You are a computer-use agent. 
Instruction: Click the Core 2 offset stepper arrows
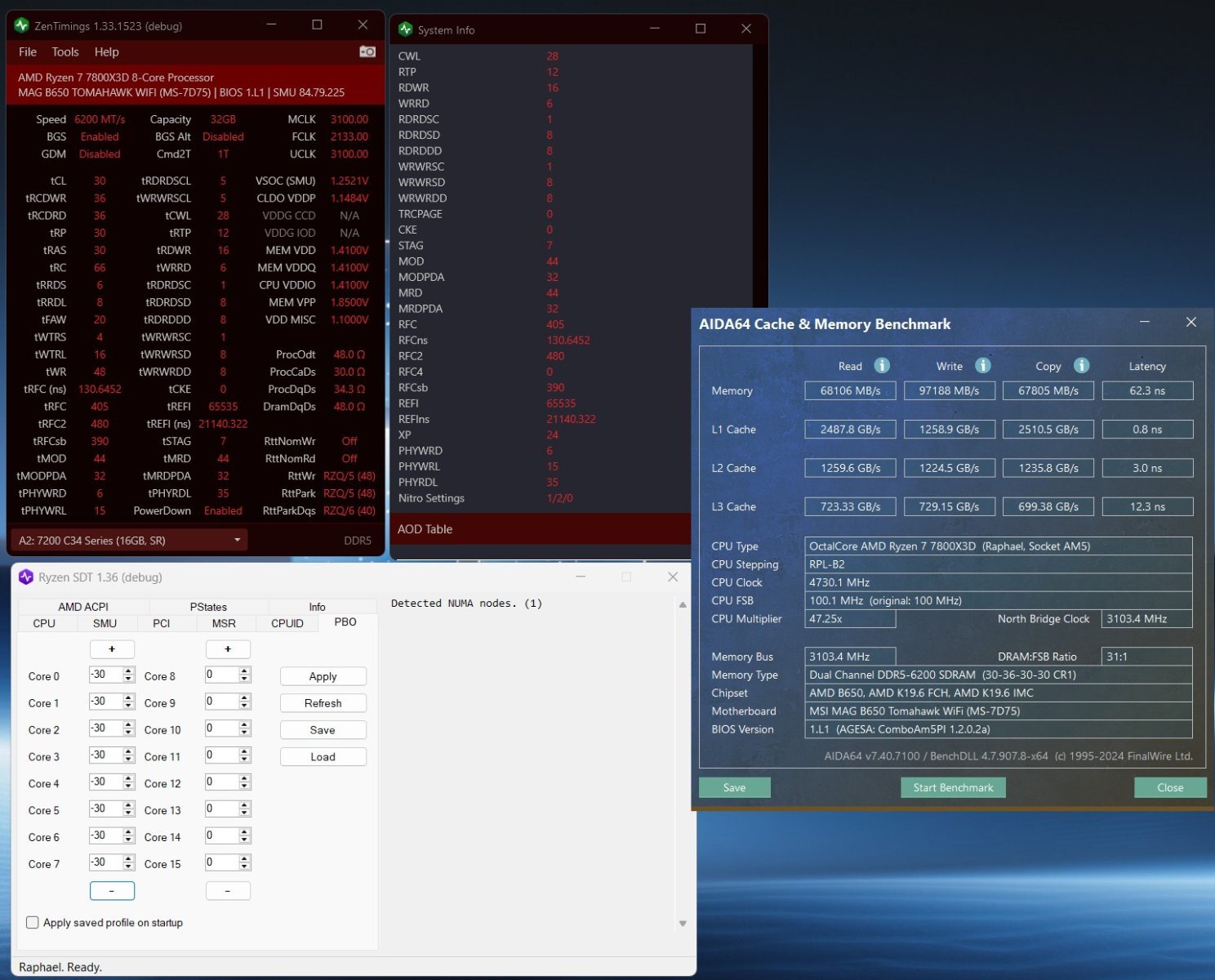click(128, 729)
